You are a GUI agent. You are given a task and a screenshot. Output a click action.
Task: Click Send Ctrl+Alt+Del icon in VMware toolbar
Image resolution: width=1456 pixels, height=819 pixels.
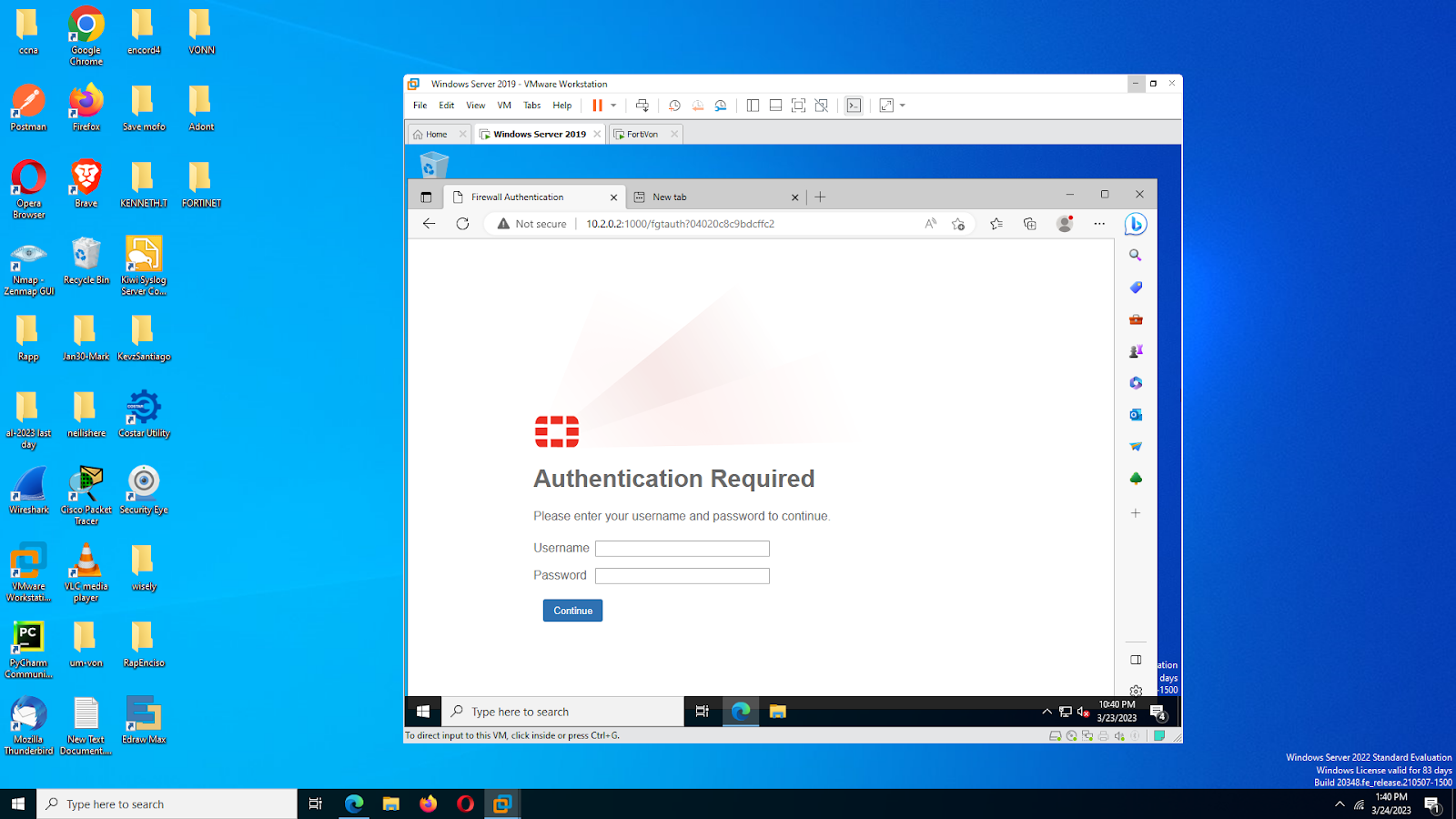(x=642, y=106)
